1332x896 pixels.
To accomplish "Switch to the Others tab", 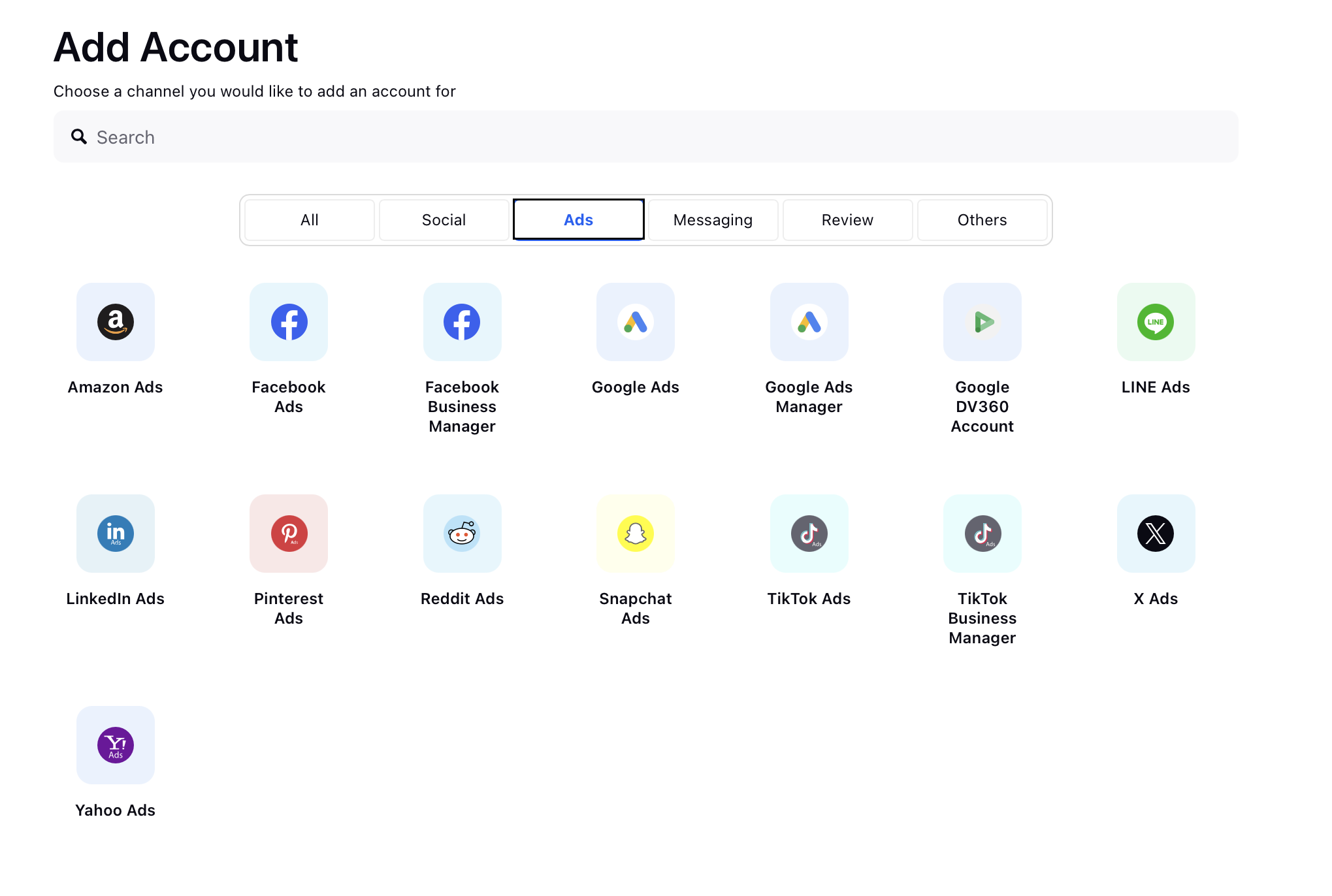I will click(983, 220).
